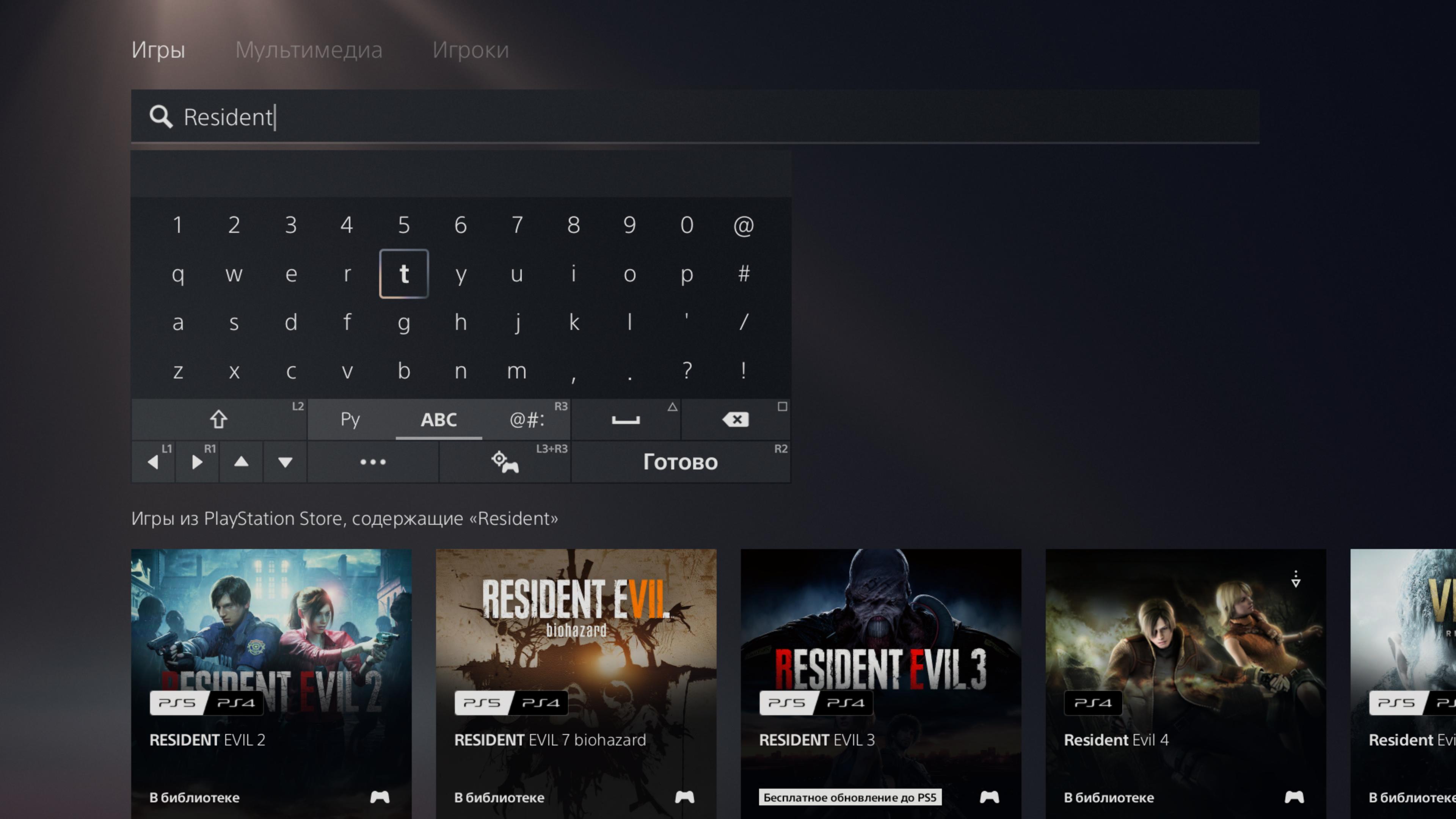
Task: Open the three-dots more options key
Action: click(x=373, y=462)
